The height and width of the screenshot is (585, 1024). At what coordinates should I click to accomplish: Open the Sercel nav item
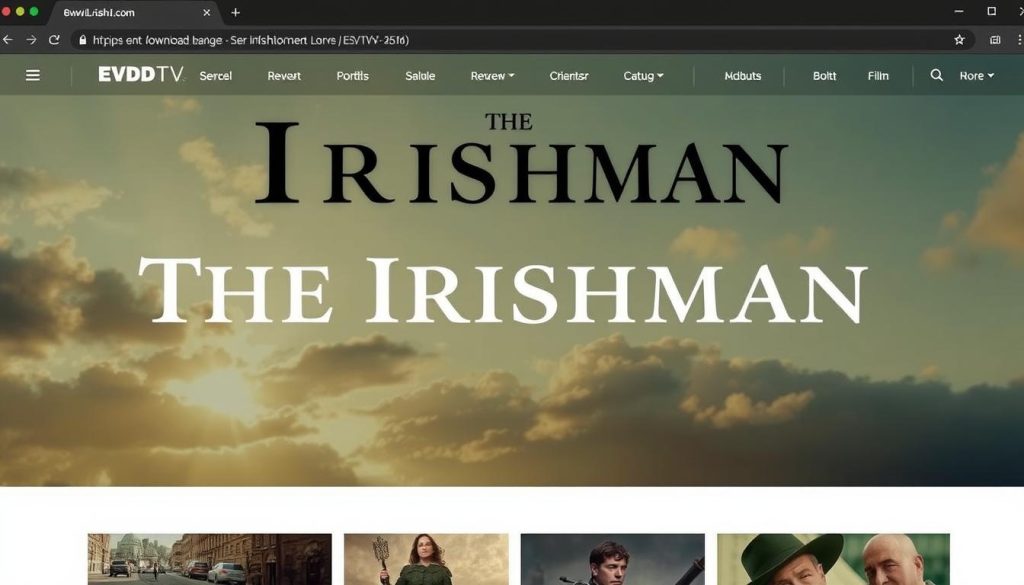216,76
